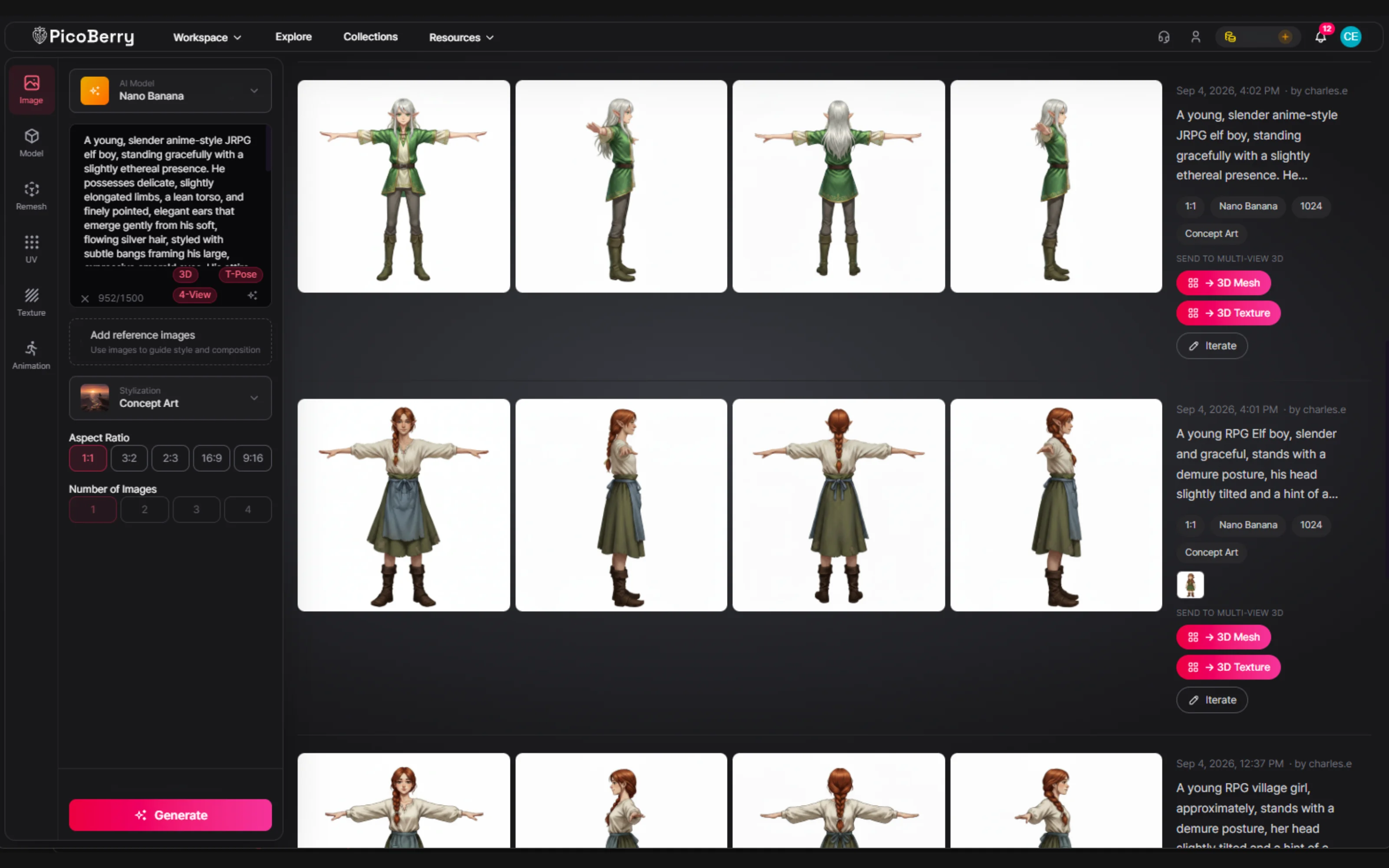
Task: Select 3:2 aspect ratio
Action: click(129, 458)
